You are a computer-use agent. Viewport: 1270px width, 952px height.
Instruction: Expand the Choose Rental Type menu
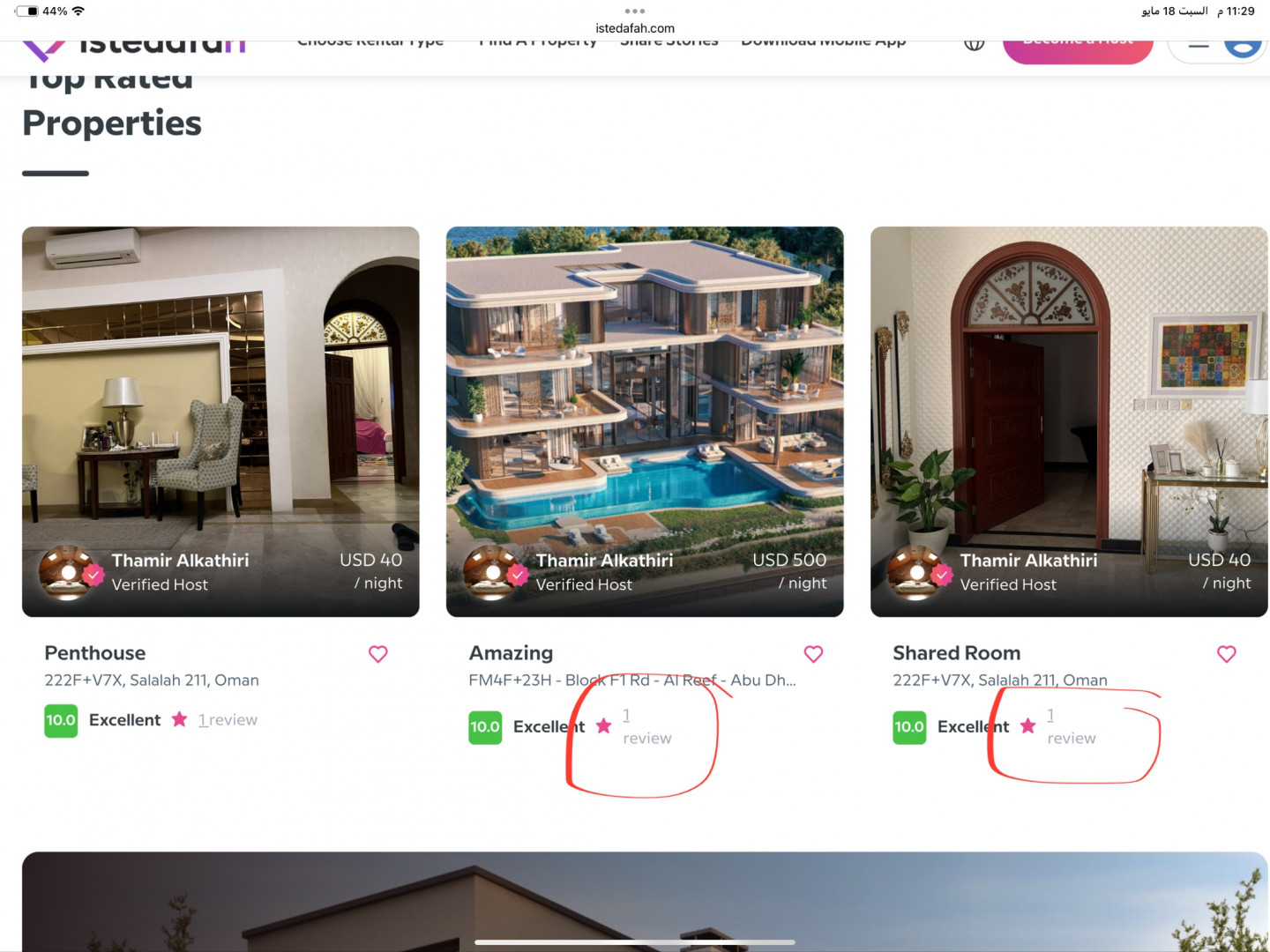coord(370,42)
